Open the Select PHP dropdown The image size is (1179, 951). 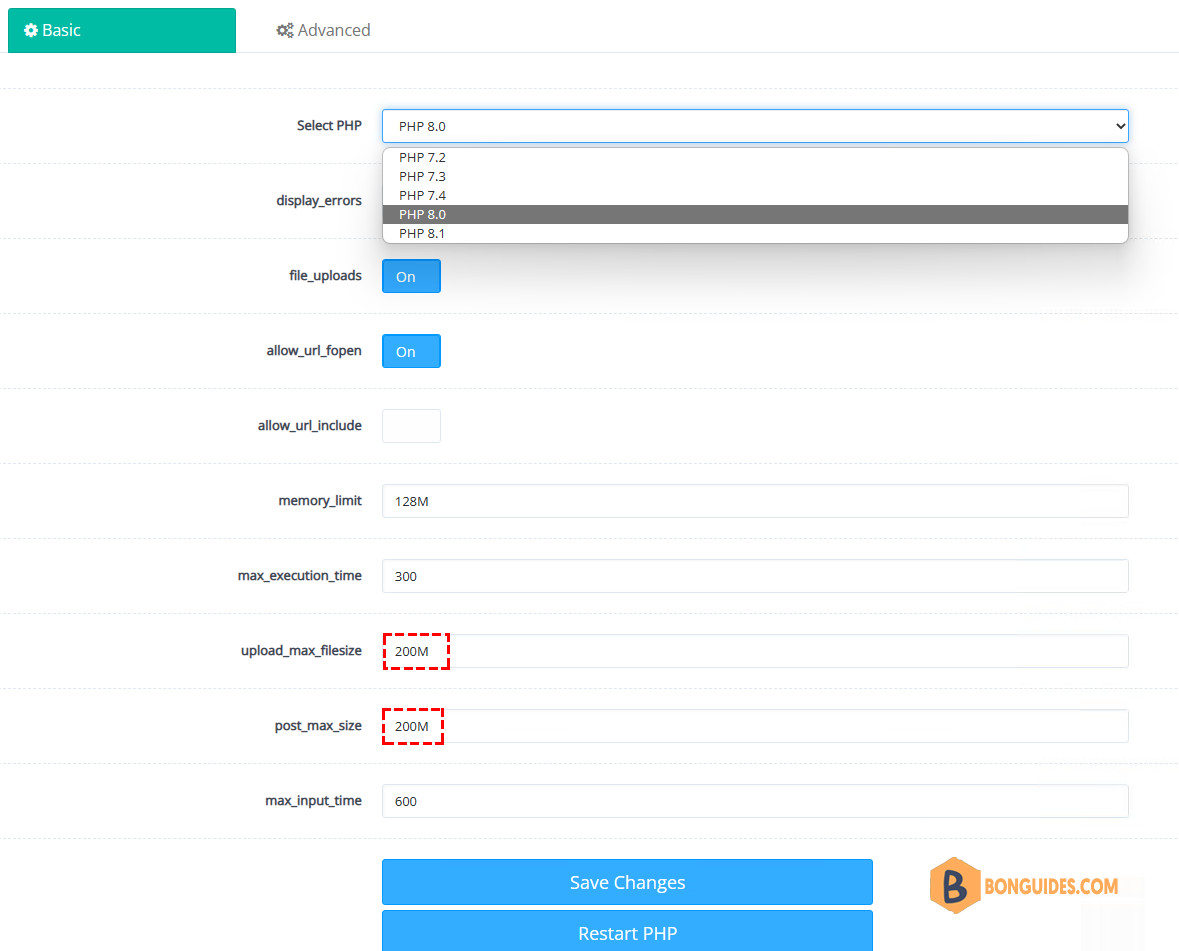[x=755, y=126]
